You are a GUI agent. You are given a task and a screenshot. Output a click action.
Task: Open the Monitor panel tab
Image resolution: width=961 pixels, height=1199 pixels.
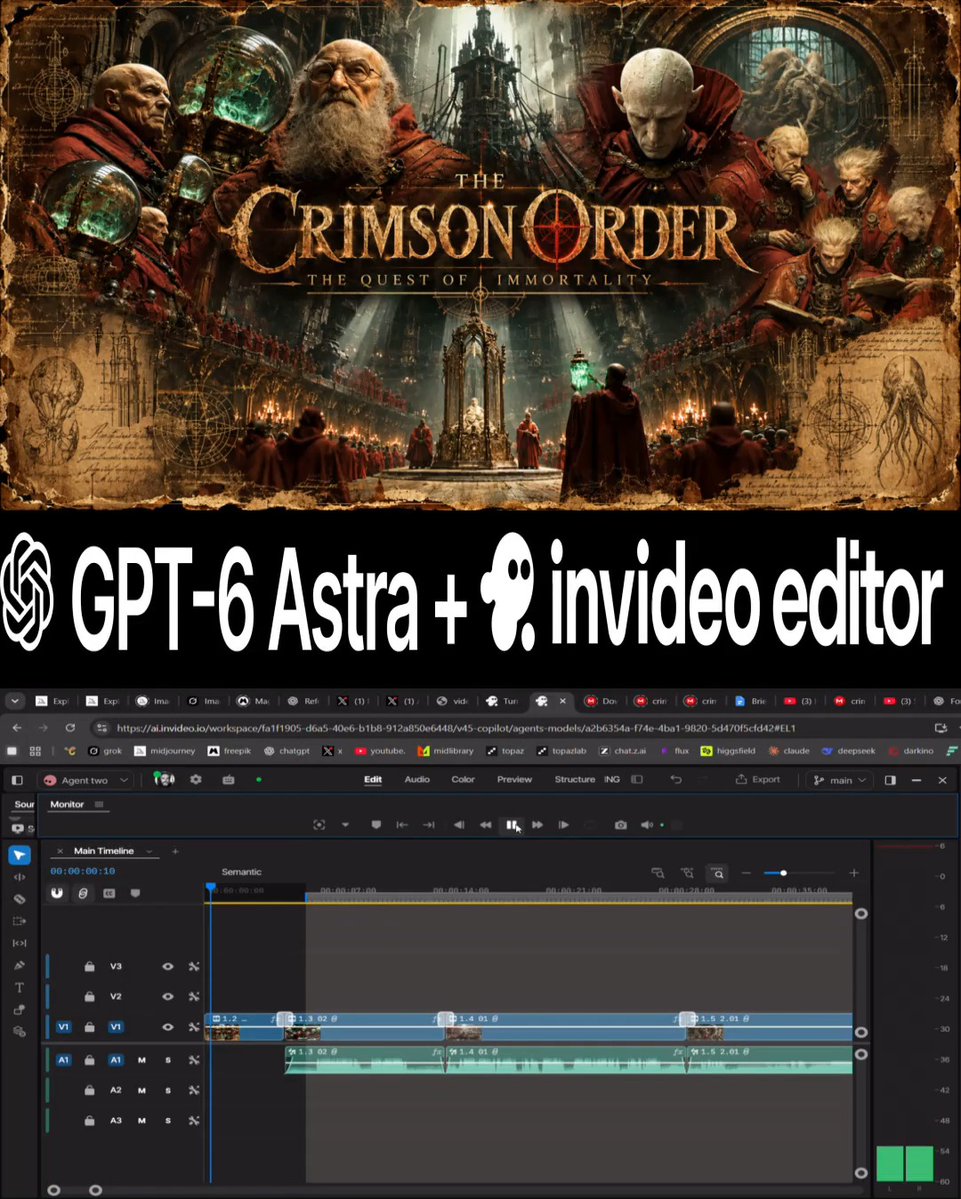[67, 804]
